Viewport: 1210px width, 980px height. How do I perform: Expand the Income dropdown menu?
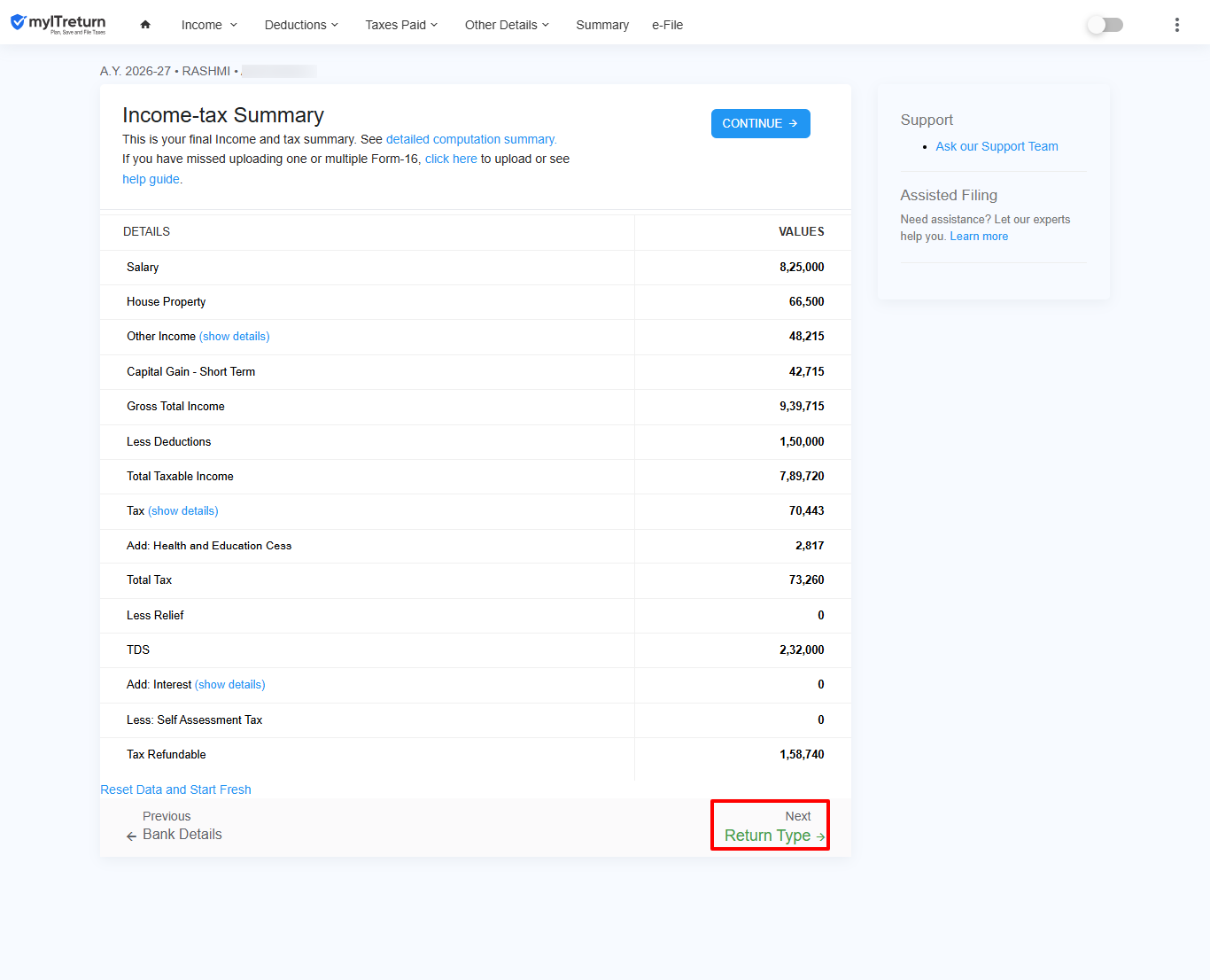[x=209, y=25]
